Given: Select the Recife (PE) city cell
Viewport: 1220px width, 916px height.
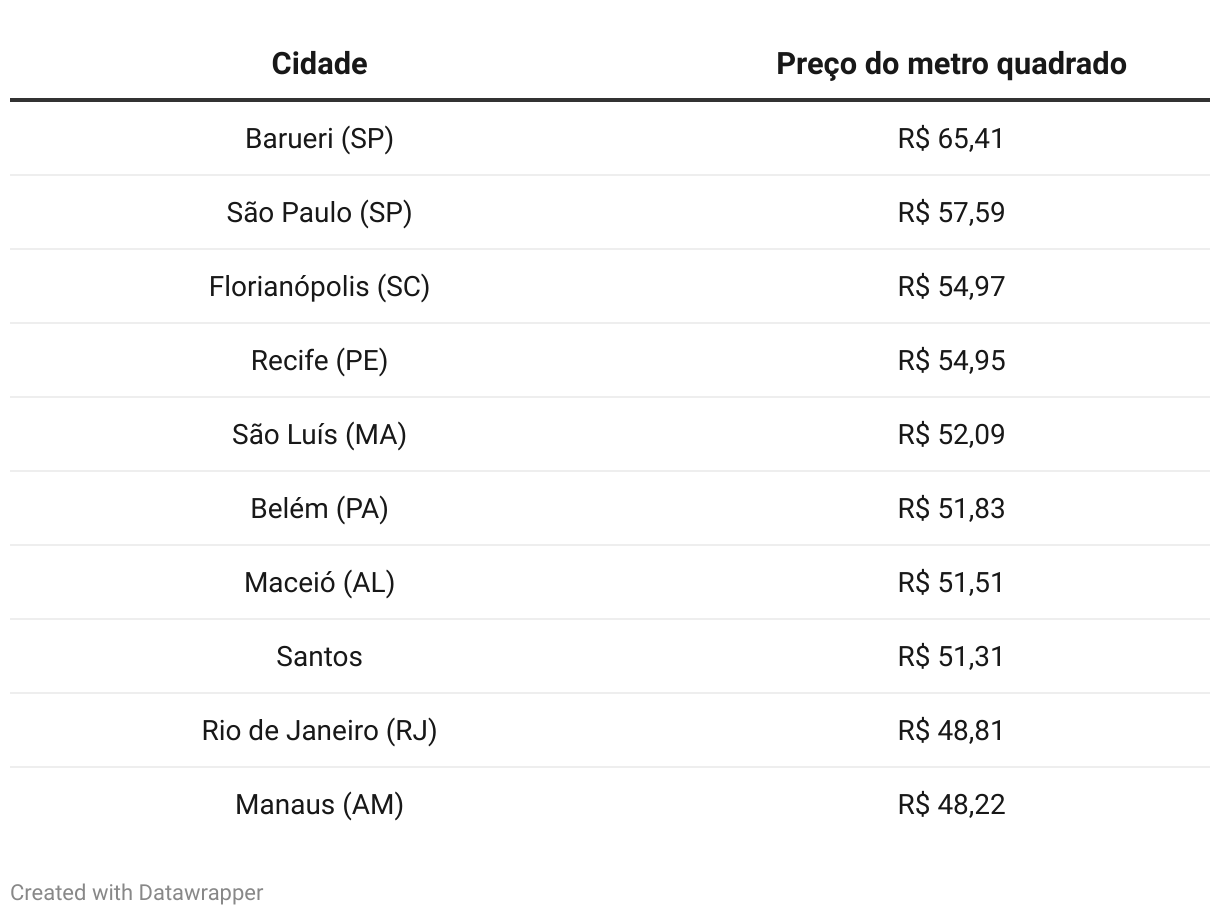Looking at the screenshot, I should coord(319,360).
